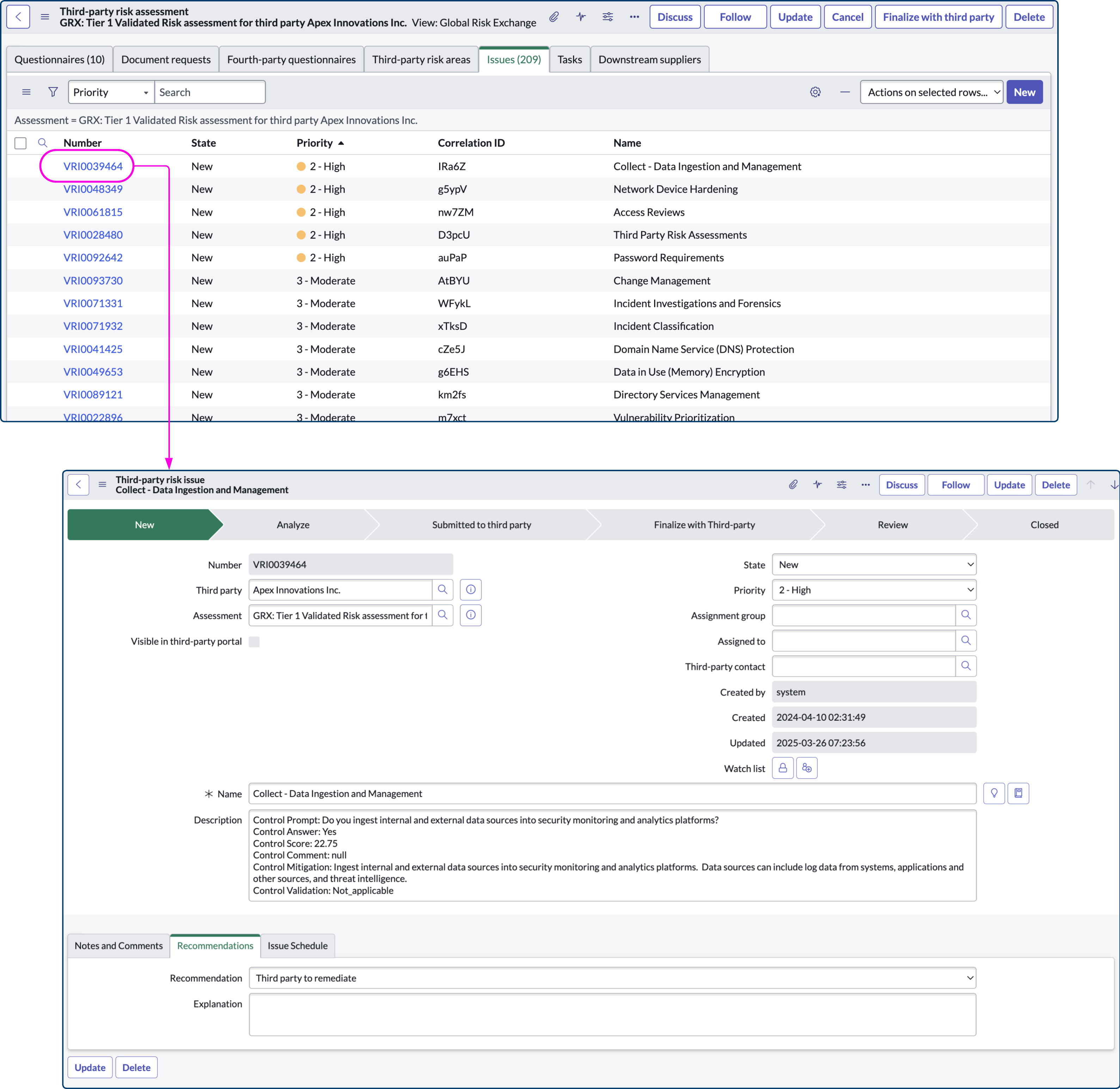Open activity stream icon in issue form
1120x1089 pixels.
pos(817,485)
